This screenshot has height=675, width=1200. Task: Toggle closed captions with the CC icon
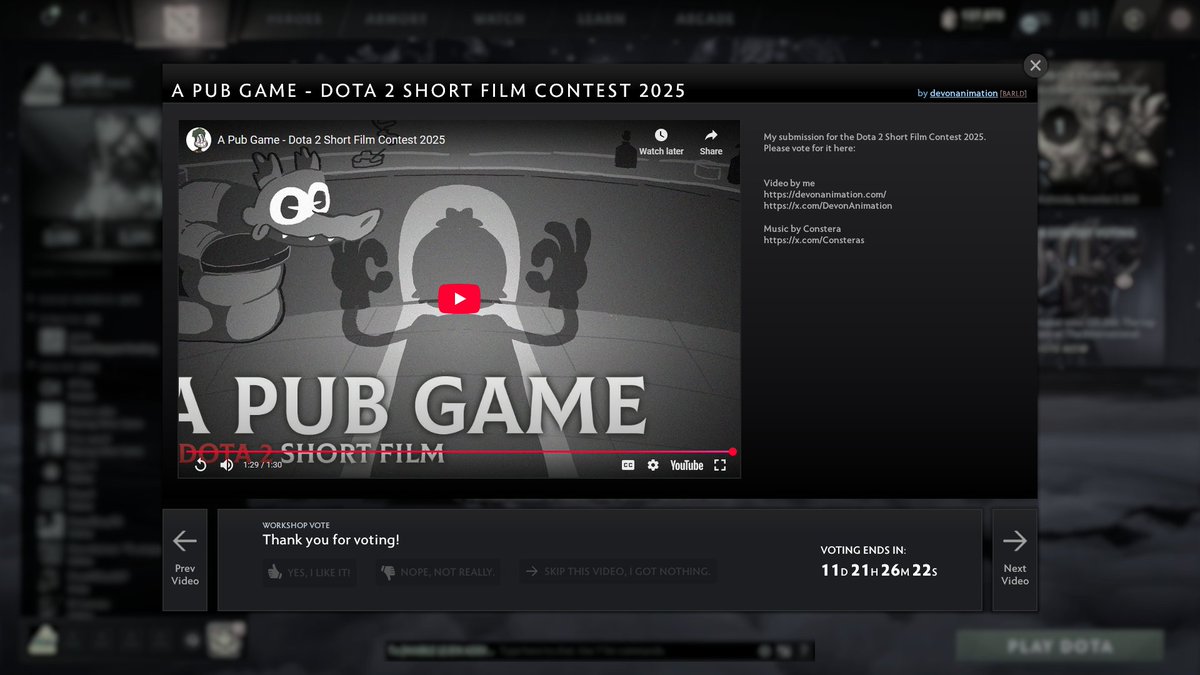point(628,465)
